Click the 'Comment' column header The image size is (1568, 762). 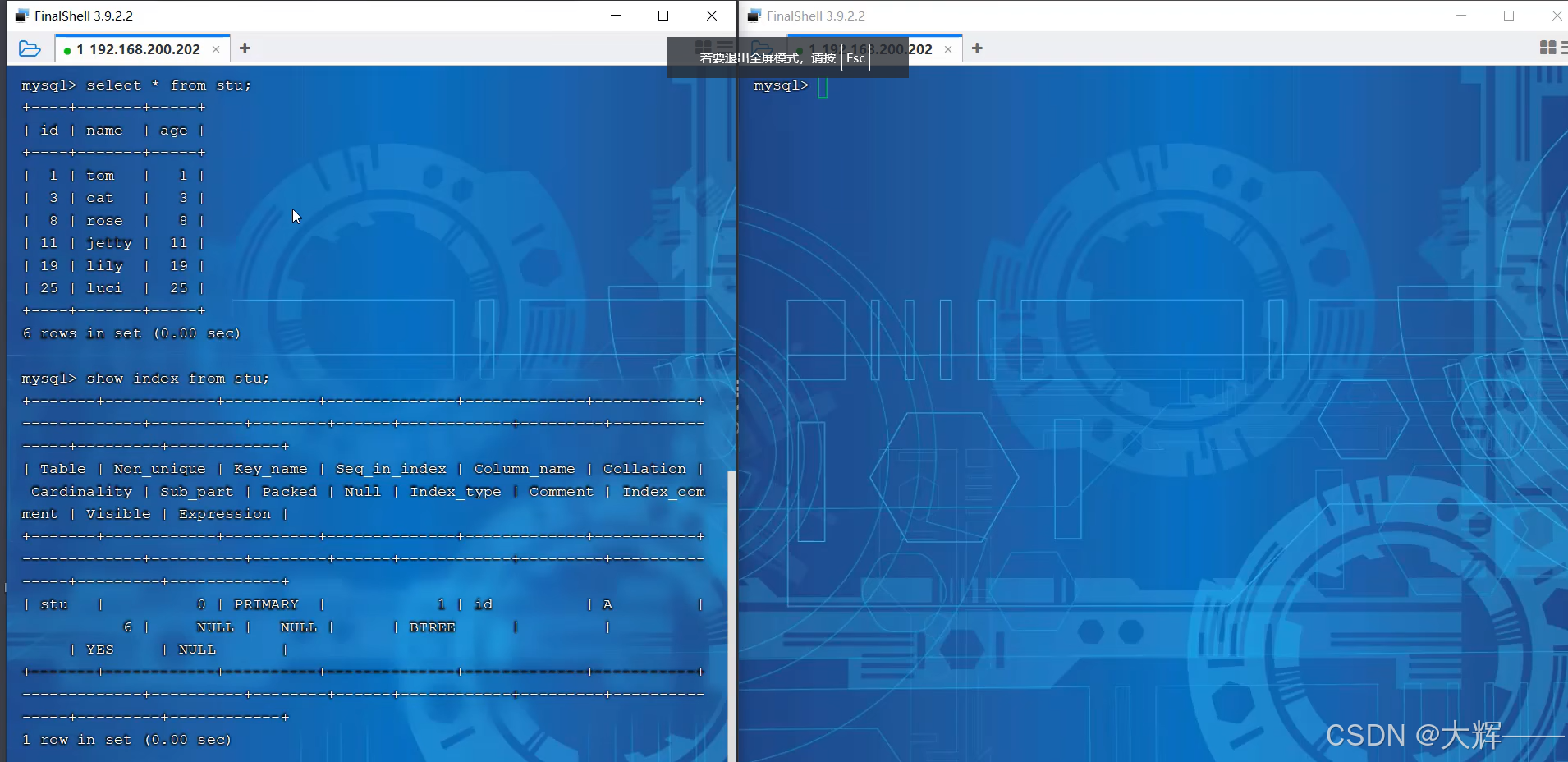(x=561, y=492)
